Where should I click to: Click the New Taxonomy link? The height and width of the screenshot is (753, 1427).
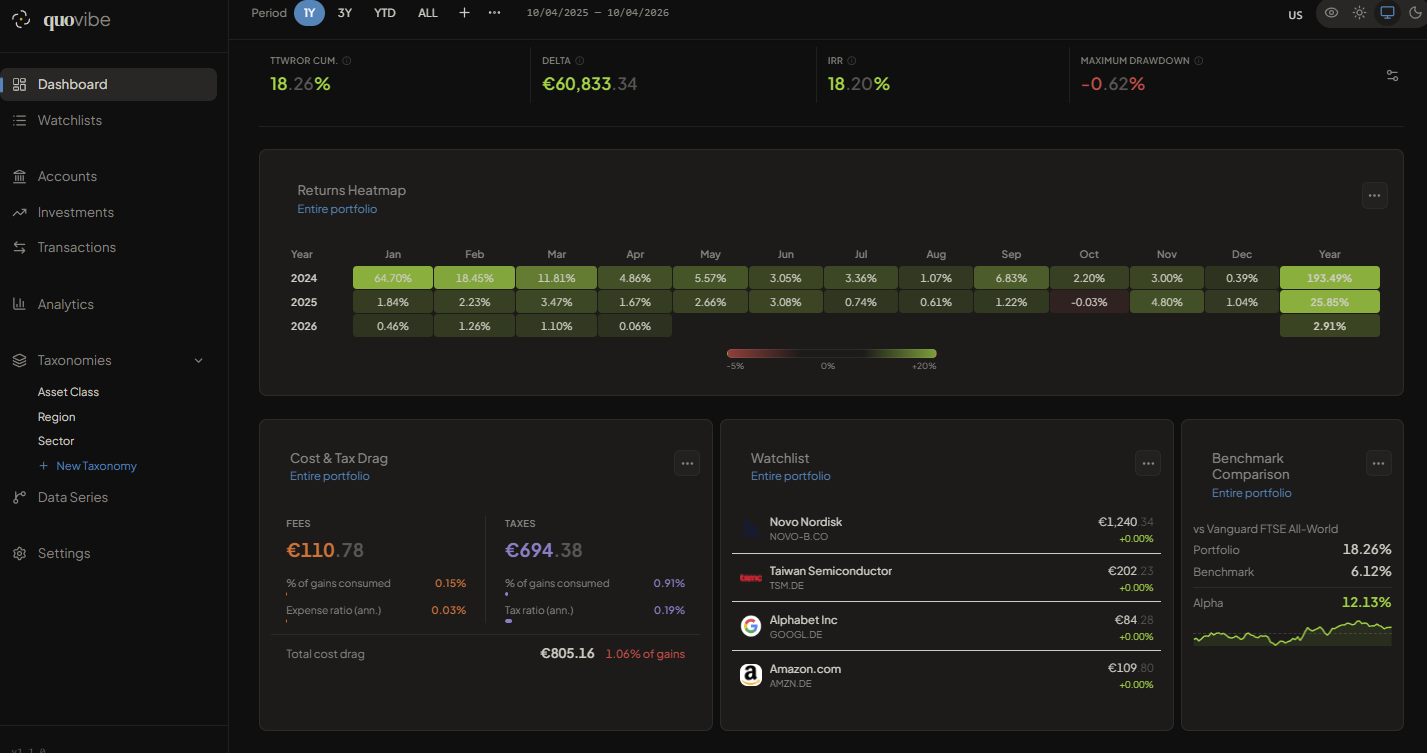96,466
